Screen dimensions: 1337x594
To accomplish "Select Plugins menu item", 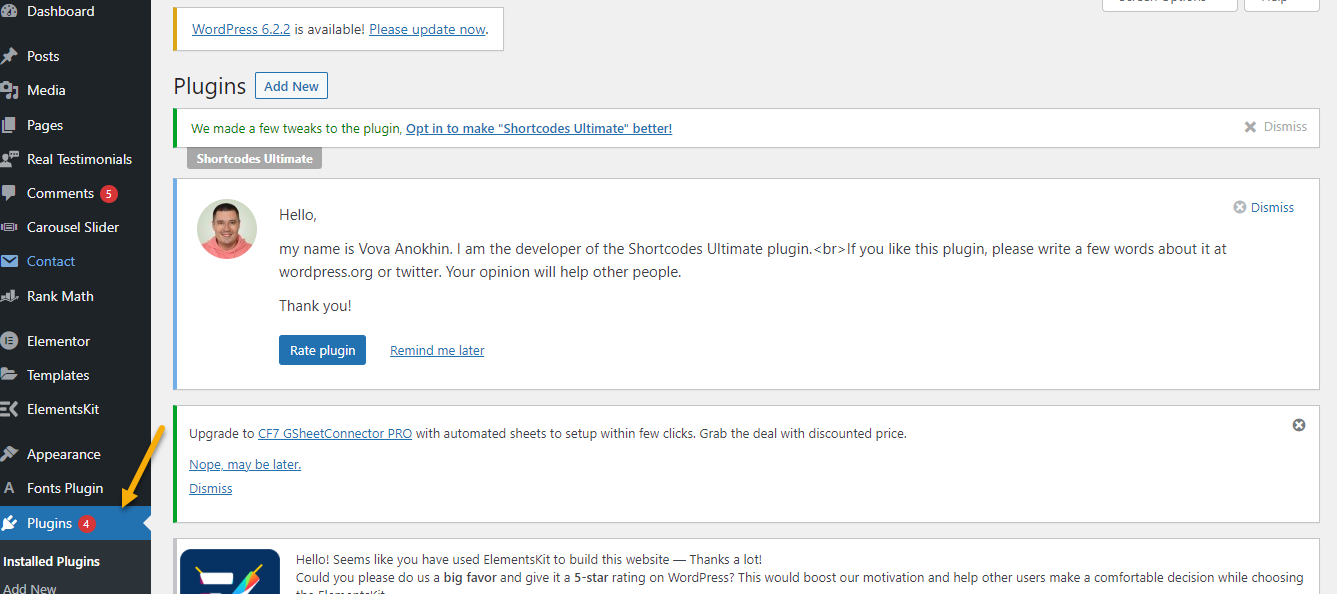I will click(x=75, y=523).
